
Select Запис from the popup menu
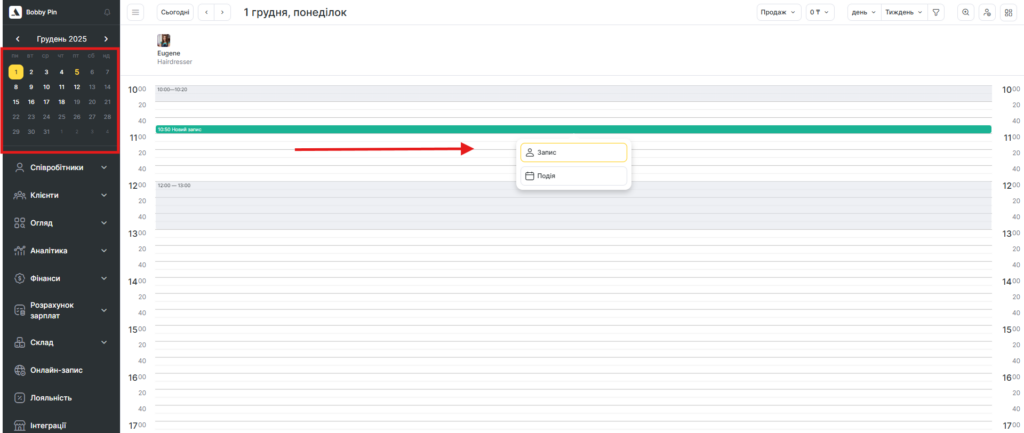click(x=573, y=152)
